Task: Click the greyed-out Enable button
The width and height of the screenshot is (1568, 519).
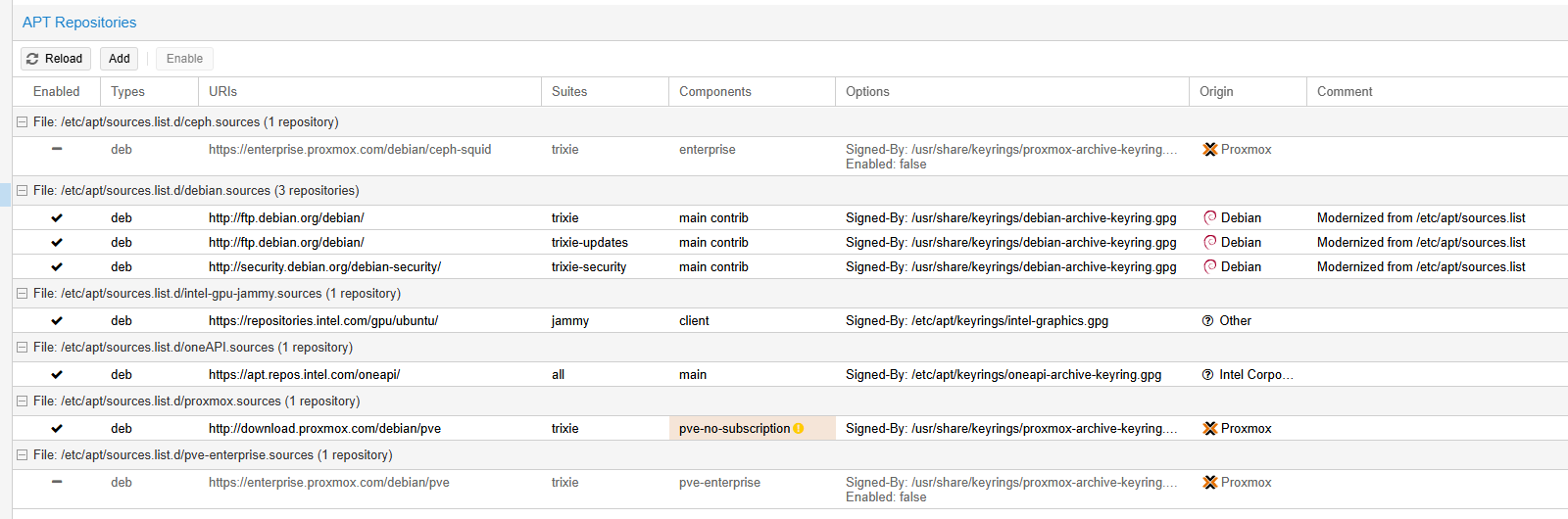Action: pos(184,59)
